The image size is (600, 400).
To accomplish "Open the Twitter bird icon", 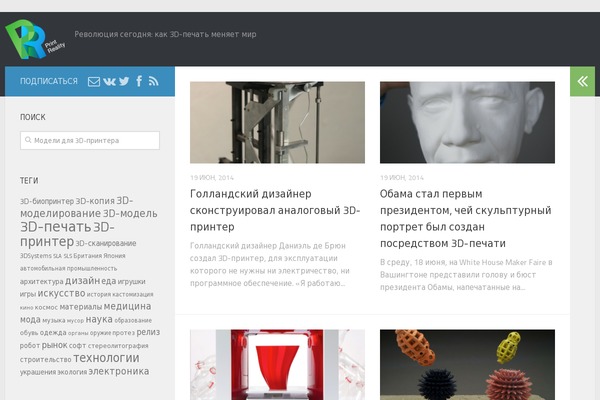I will coord(124,81).
